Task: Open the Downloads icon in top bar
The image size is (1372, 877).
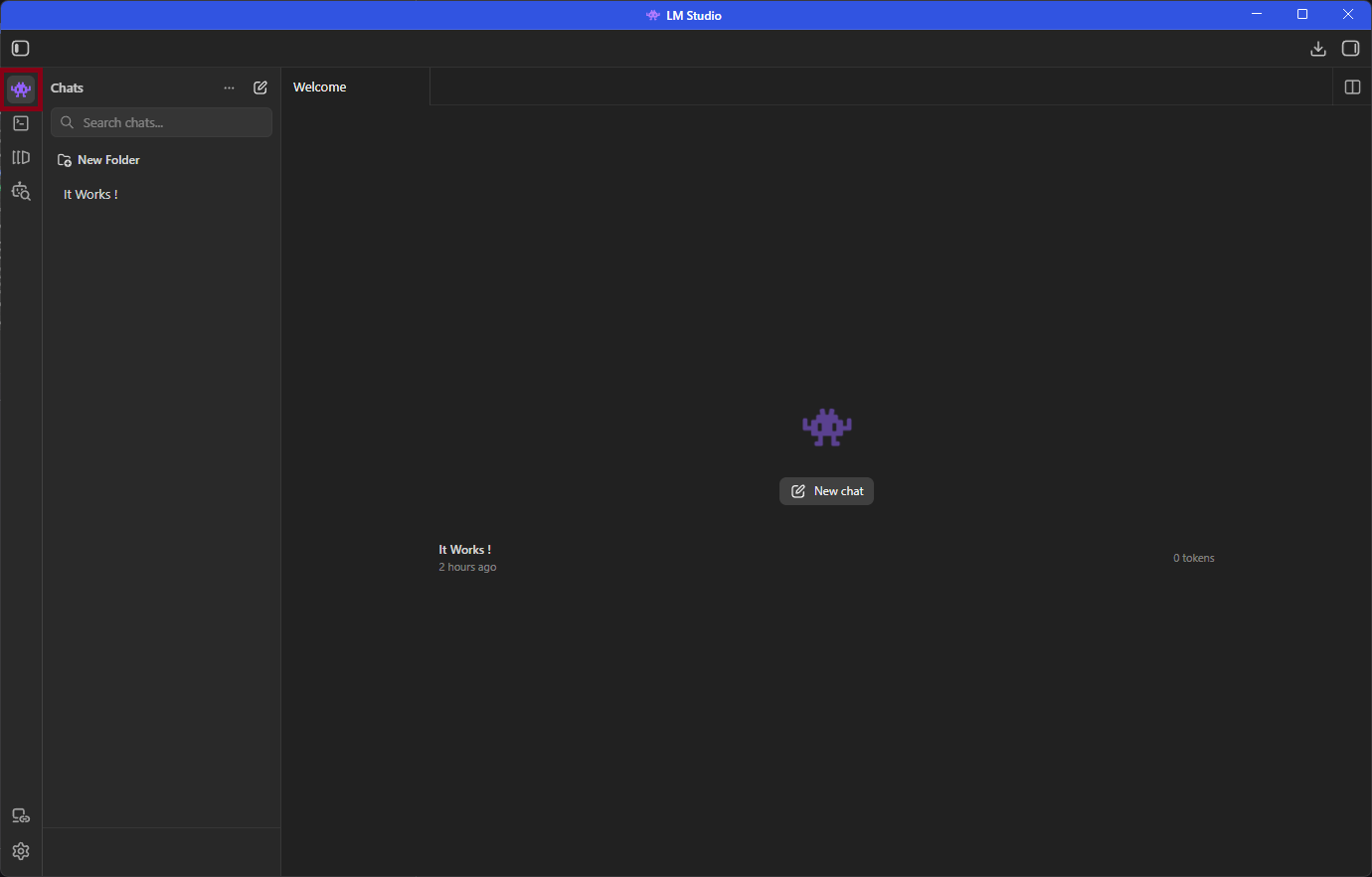Action: click(1318, 48)
